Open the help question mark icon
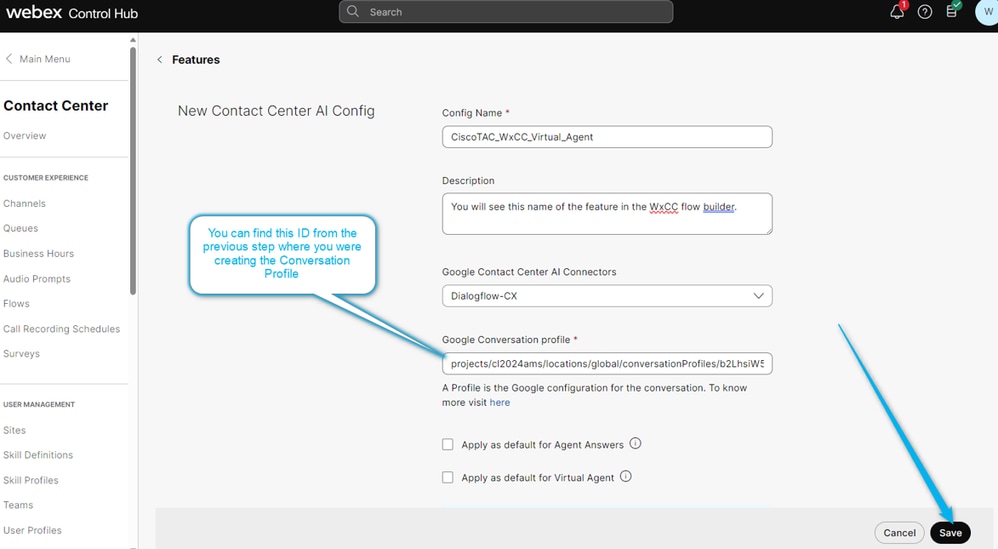 click(x=925, y=11)
